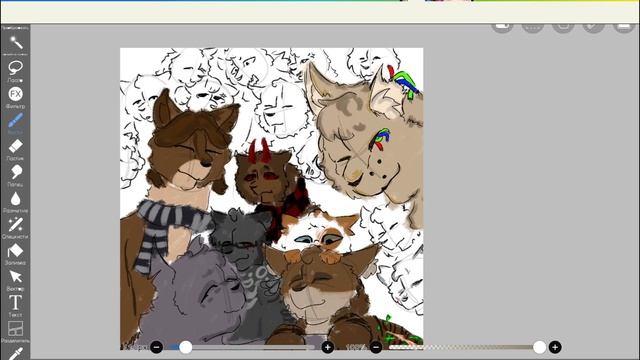Select the Vector arrow tool
The width and height of the screenshot is (640, 360).
click(16, 280)
